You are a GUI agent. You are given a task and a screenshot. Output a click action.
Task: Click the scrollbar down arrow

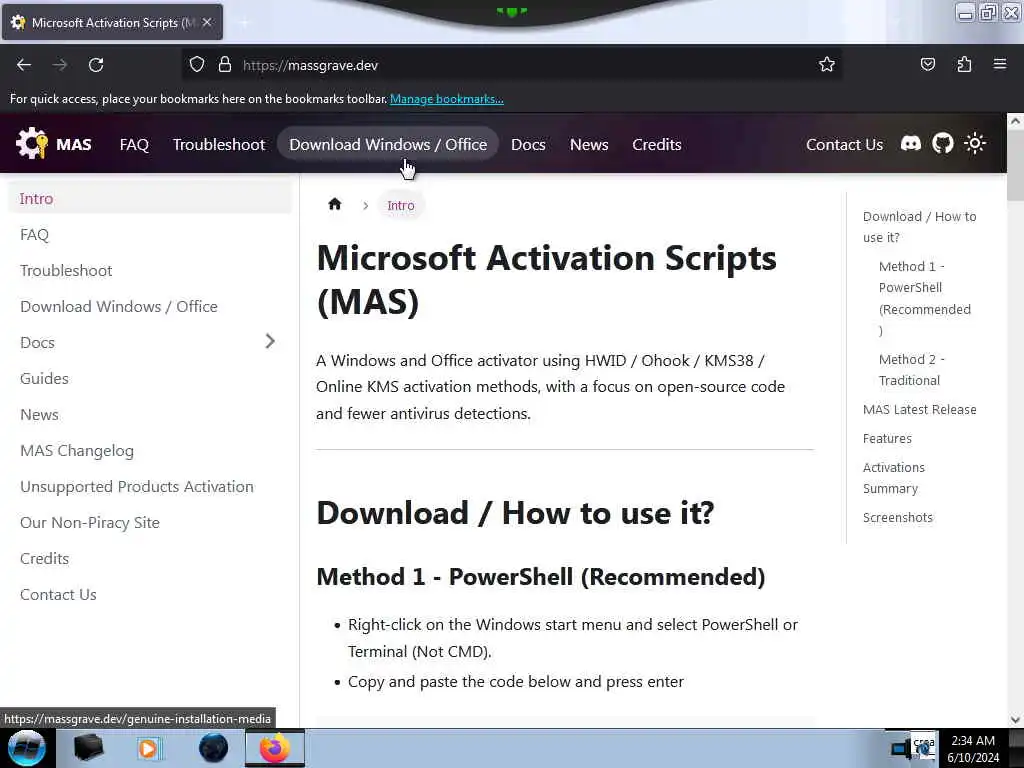click(x=1015, y=720)
